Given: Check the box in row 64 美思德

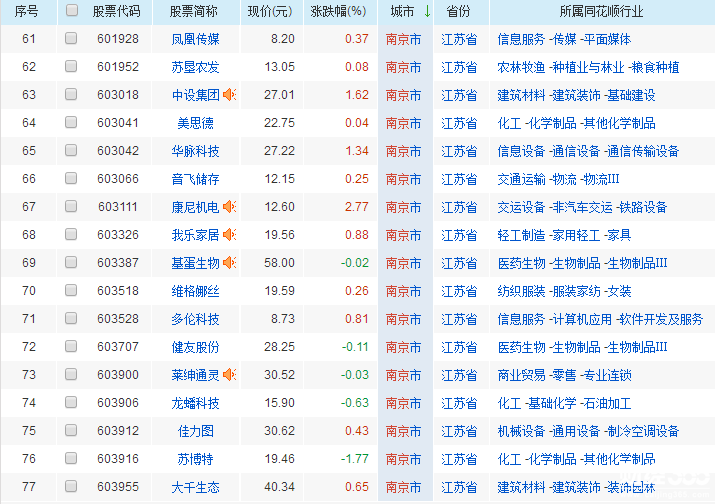Looking at the screenshot, I should tap(71, 122).
